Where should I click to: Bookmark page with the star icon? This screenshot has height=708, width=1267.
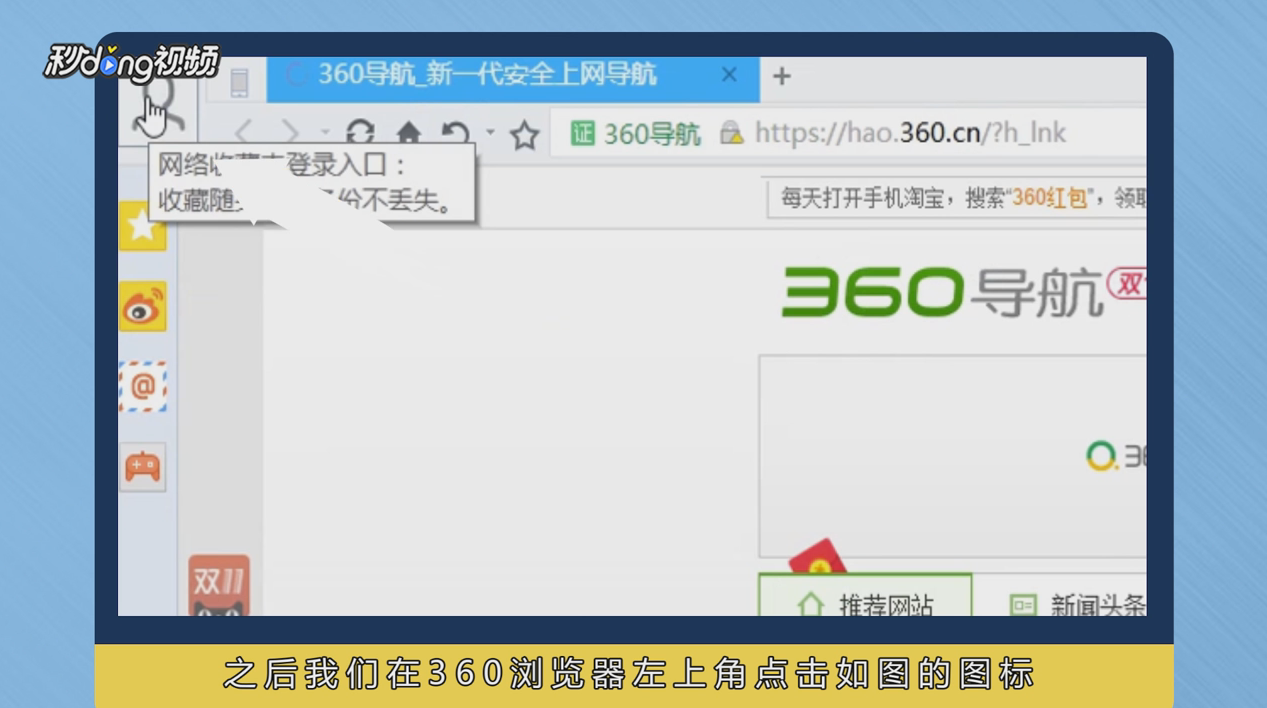pos(525,134)
